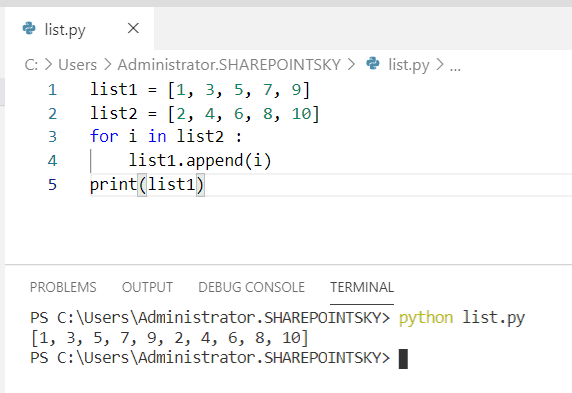Click the terminal cursor at last prompt

click(x=403, y=359)
